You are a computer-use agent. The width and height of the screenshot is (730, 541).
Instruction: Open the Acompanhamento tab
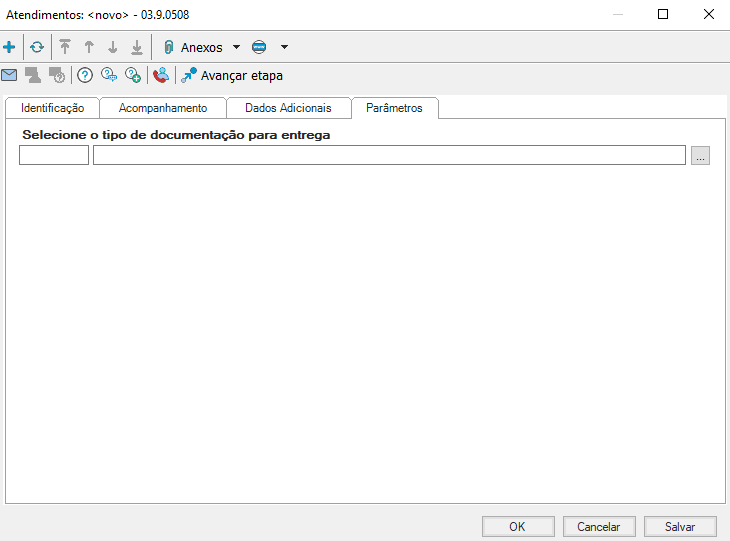(x=163, y=108)
